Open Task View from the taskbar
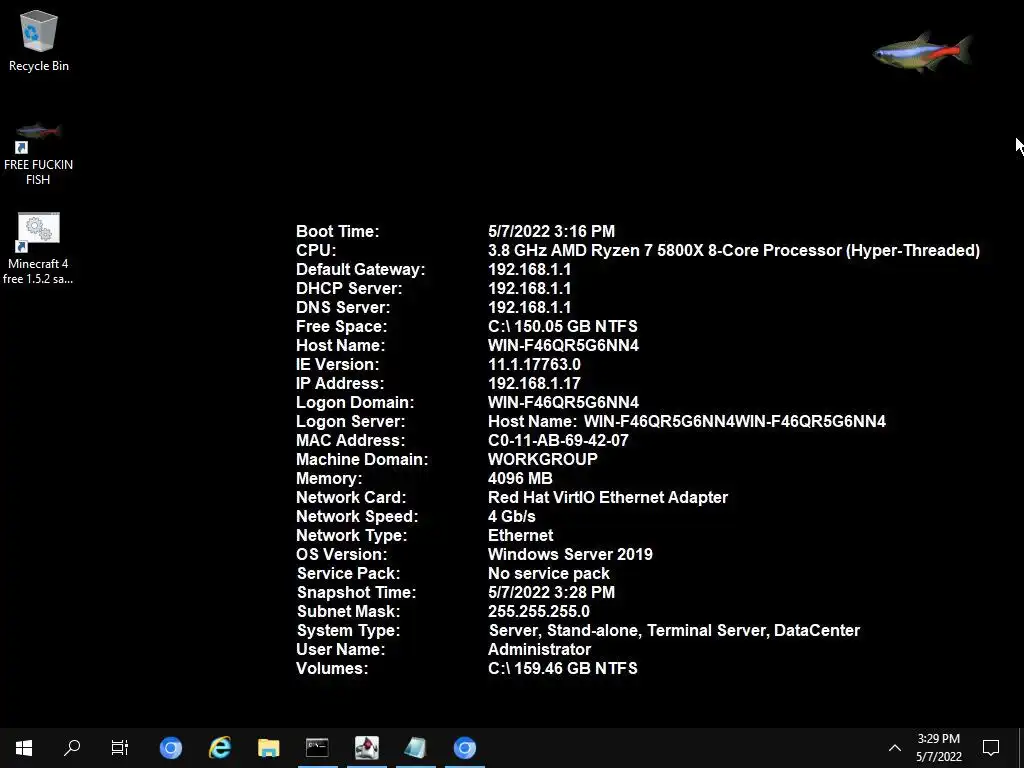Image resolution: width=1024 pixels, height=768 pixels. click(120, 748)
